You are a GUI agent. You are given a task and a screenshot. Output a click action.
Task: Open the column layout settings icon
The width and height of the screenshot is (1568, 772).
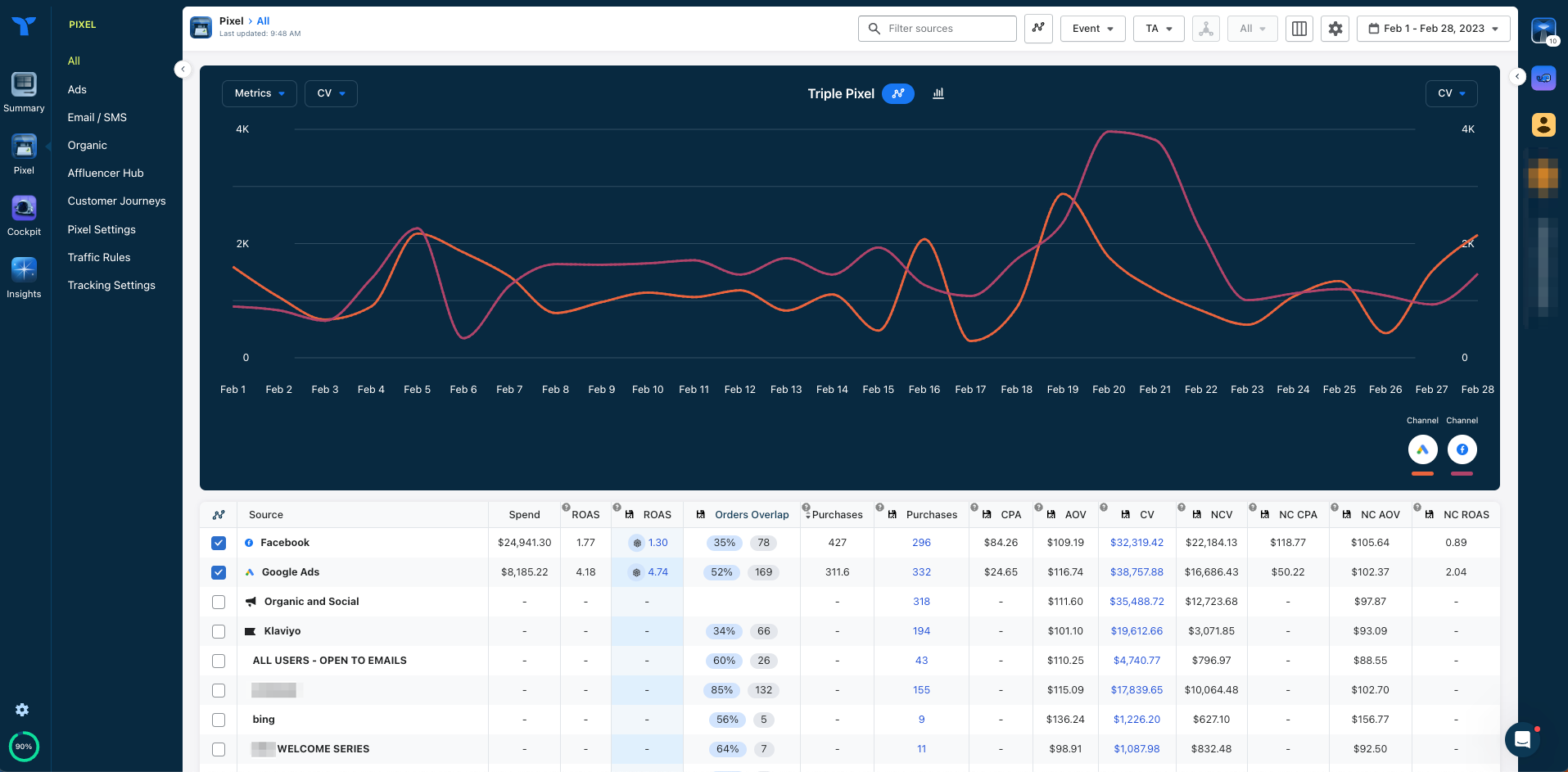[x=1299, y=28]
